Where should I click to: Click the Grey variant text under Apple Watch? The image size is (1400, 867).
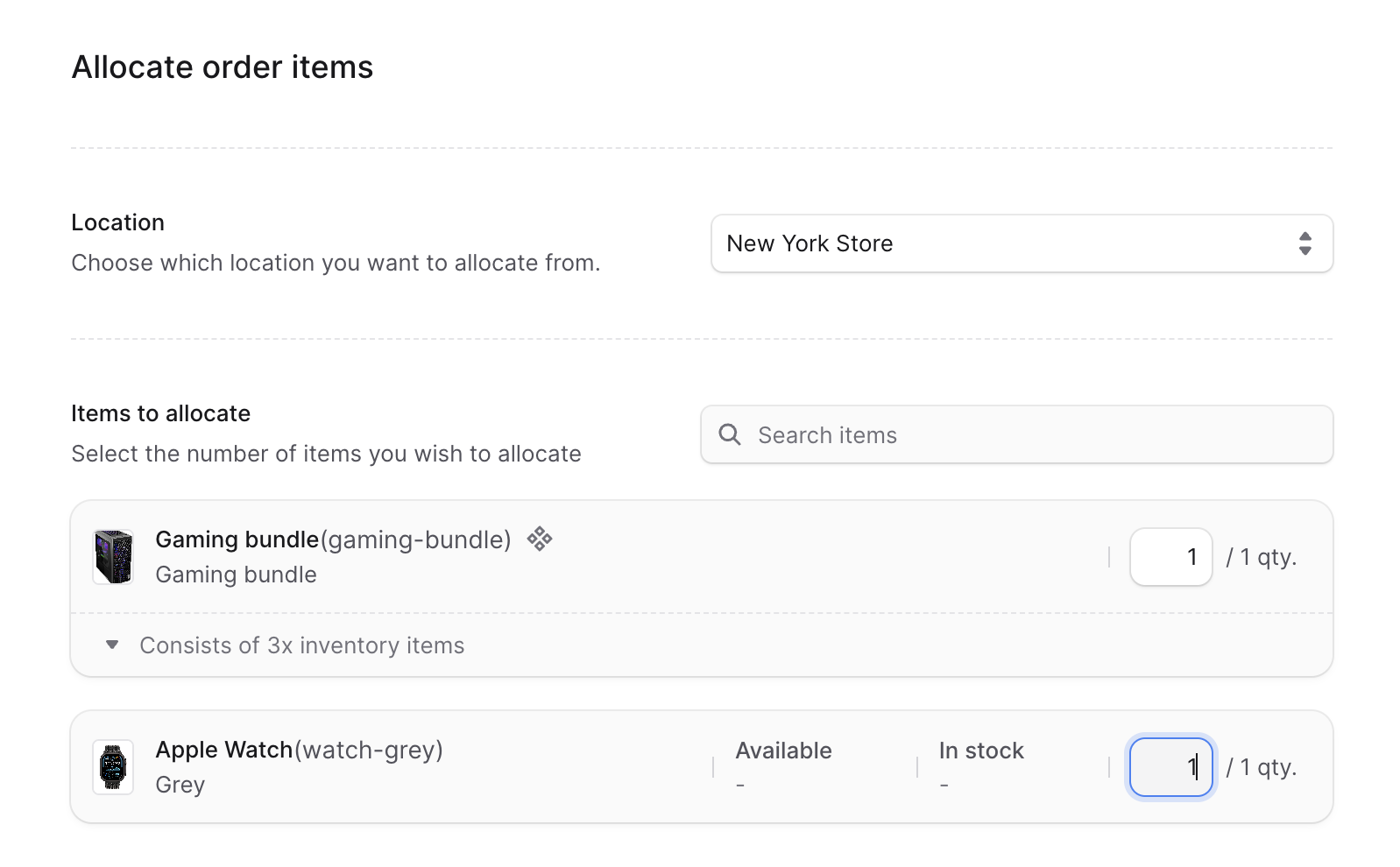coord(180,785)
